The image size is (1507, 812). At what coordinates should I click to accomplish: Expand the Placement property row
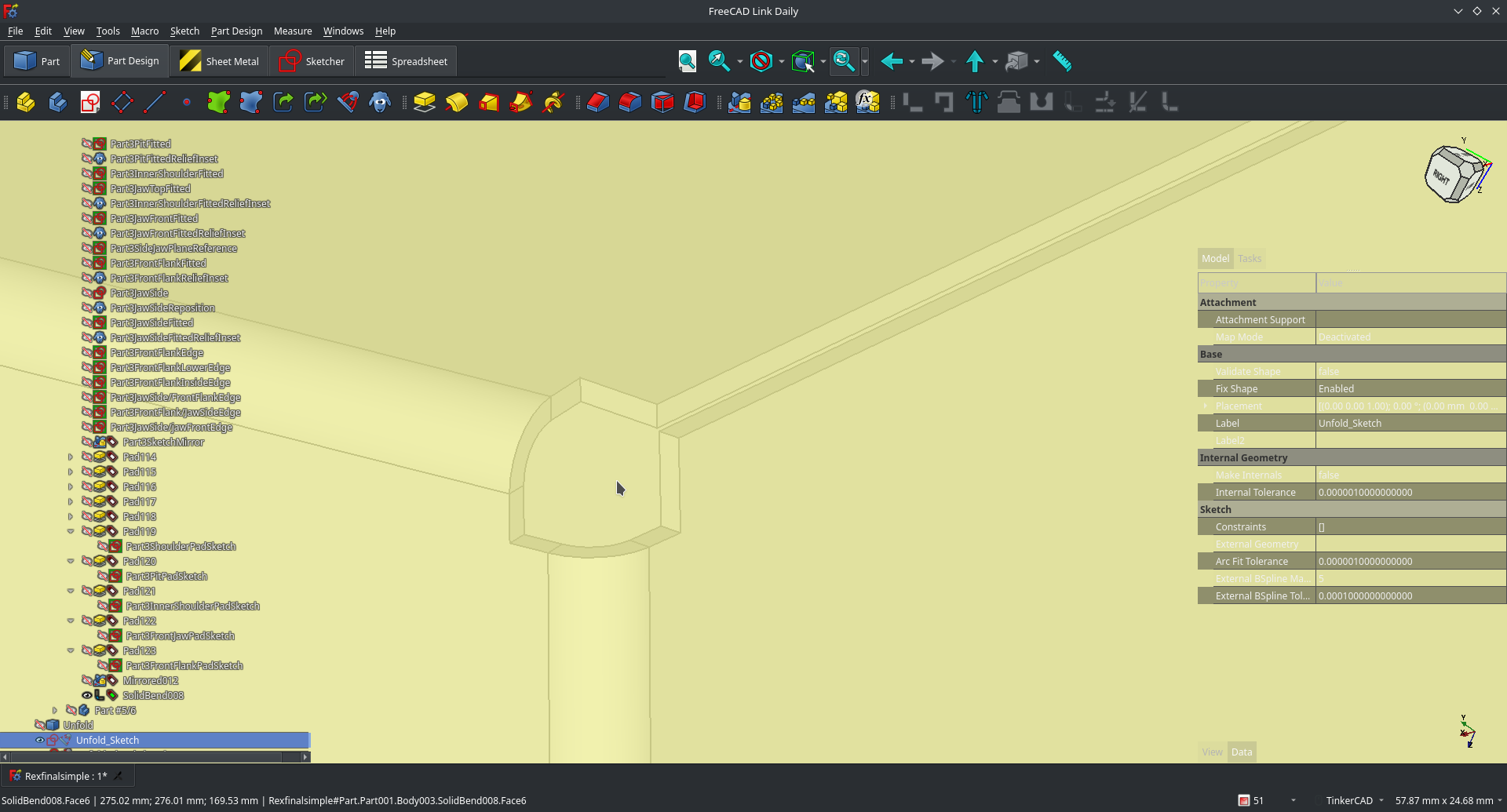pos(1206,406)
